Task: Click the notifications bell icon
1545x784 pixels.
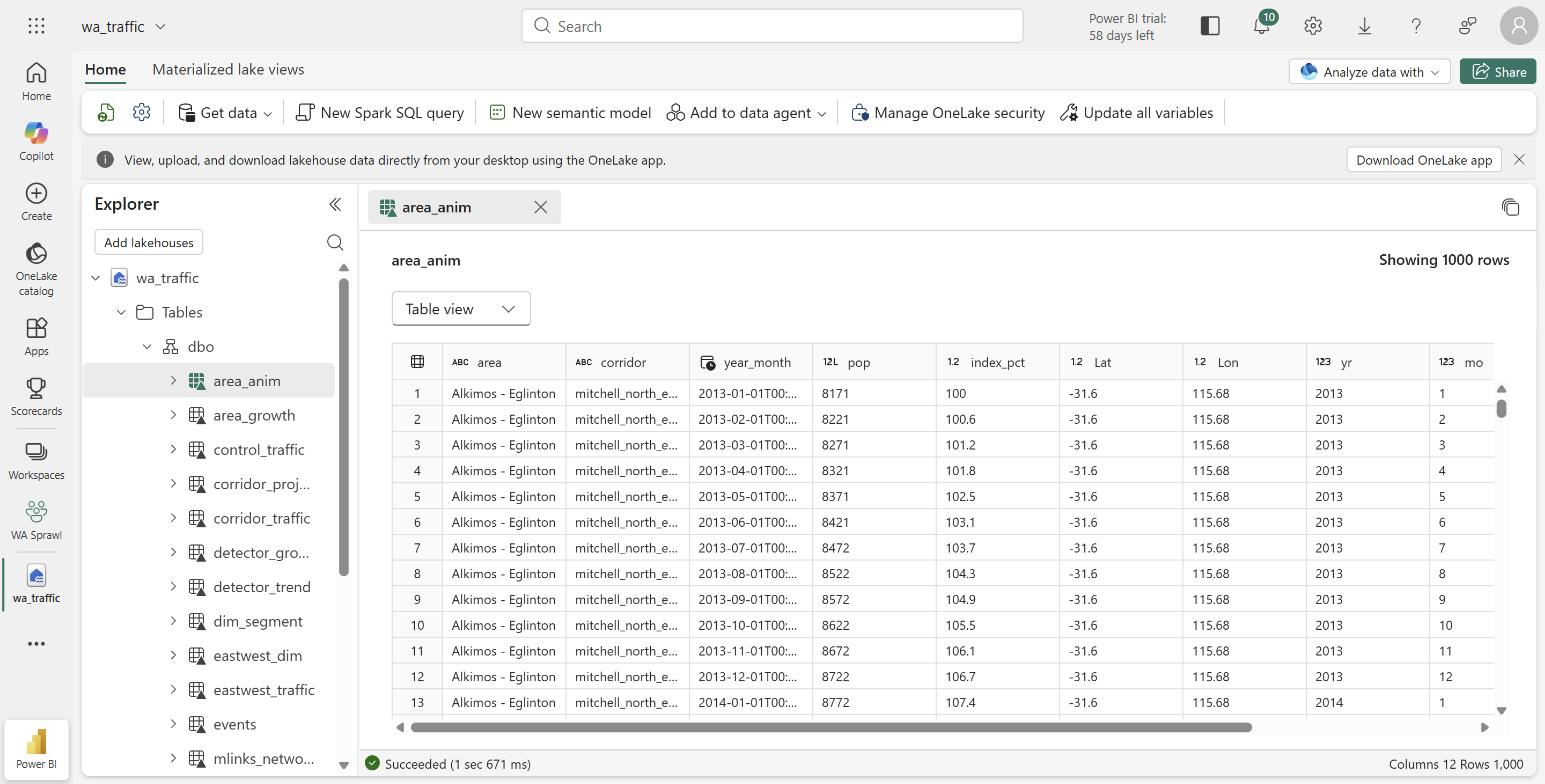Action: click(1262, 26)
